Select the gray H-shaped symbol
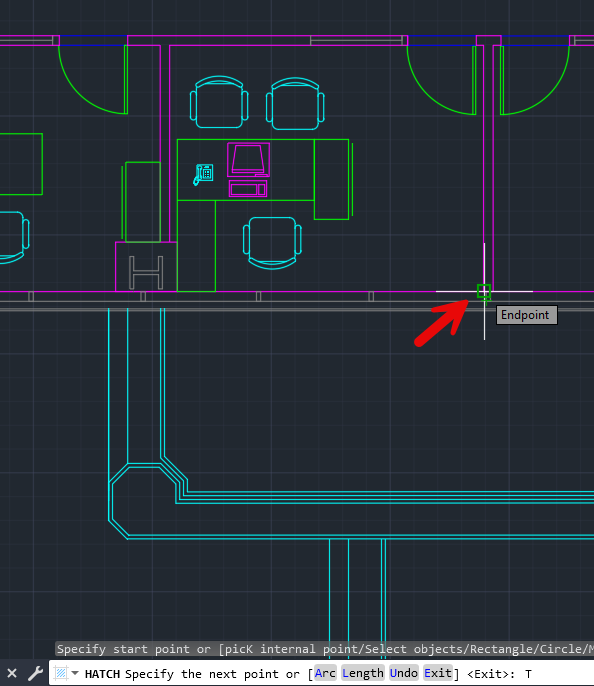 pos(146,273)
